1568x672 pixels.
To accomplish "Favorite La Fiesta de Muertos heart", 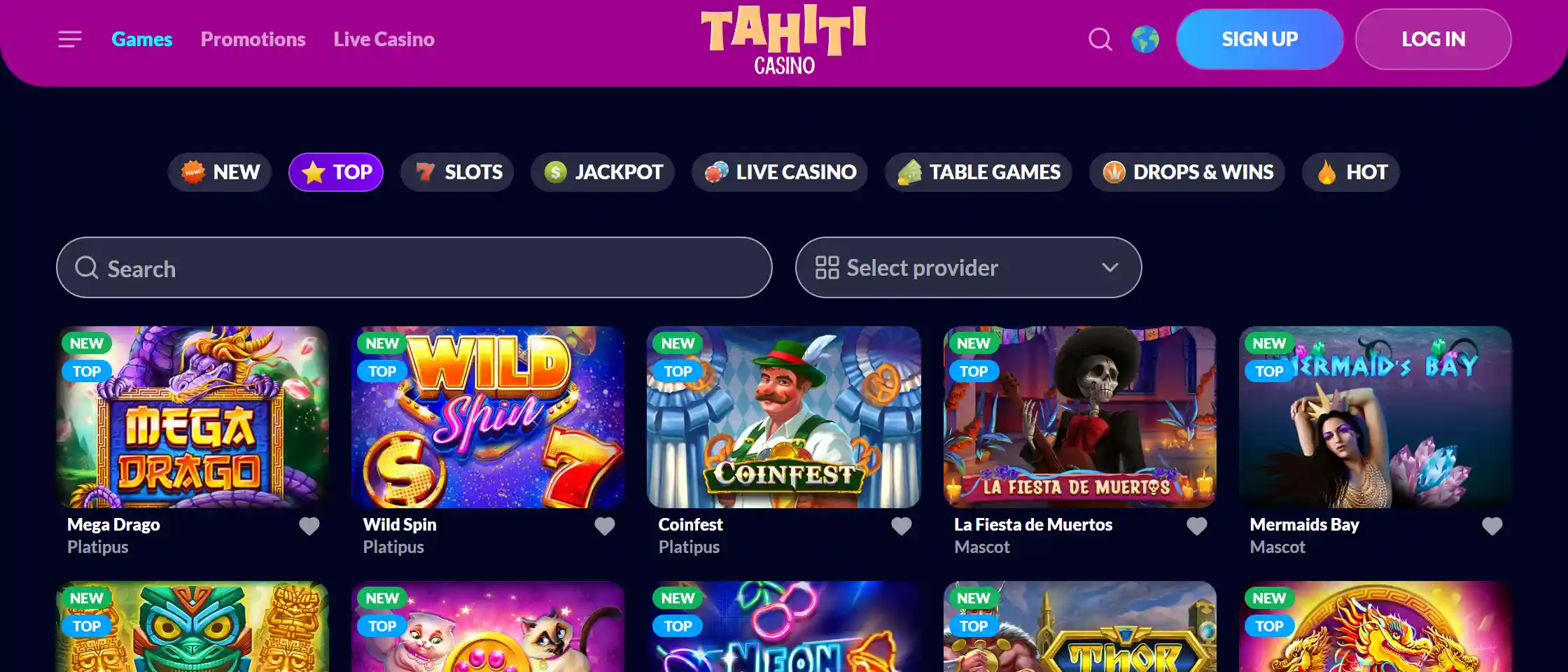I will (1197, 526).
